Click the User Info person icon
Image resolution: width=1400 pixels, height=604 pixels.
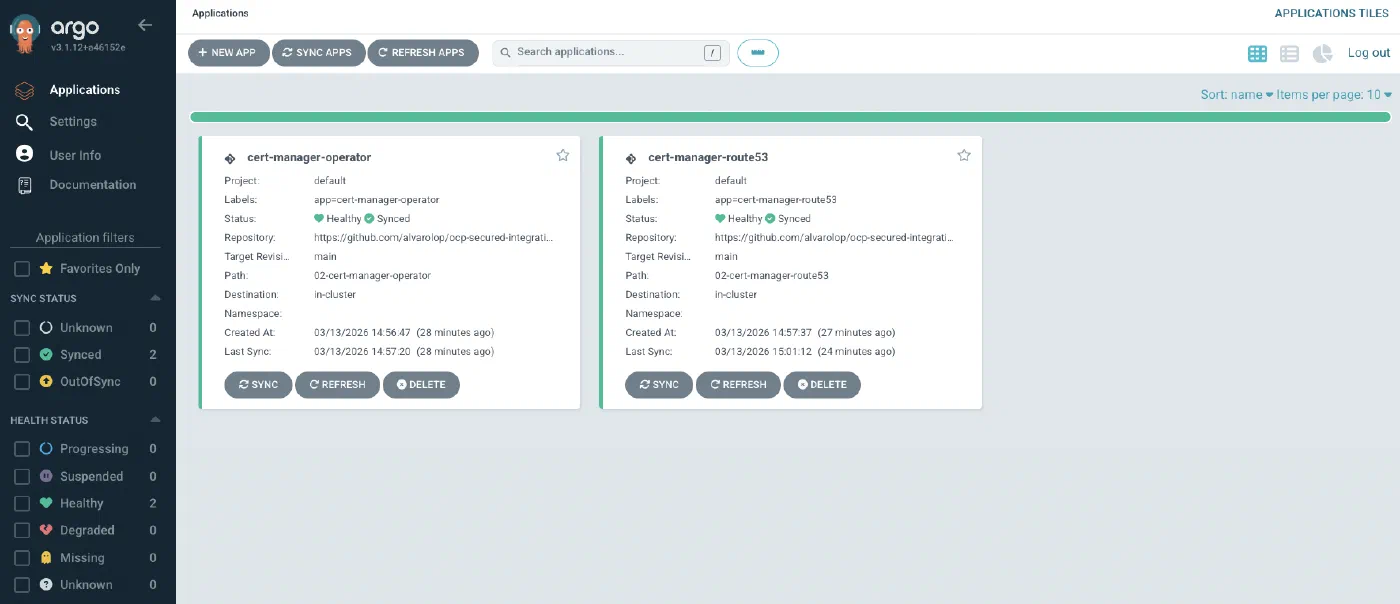[25, 154]
